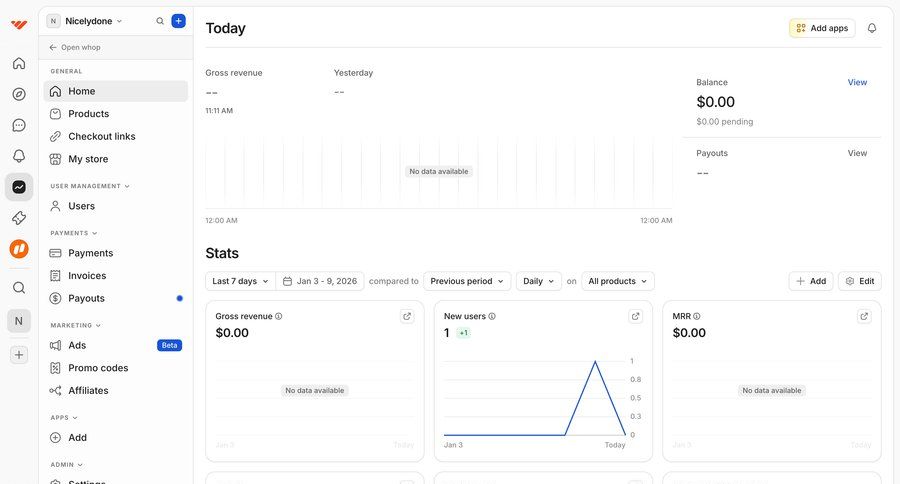Click the Add stat button
900x484 pixels.
(x=811, y=281)
